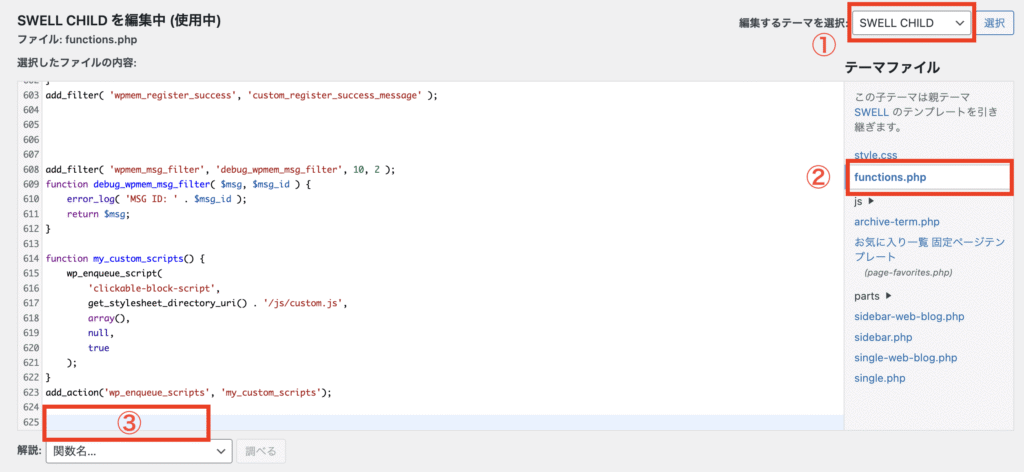
Task: Click function my_custom_scripts line 614
Action: point(125,259)
